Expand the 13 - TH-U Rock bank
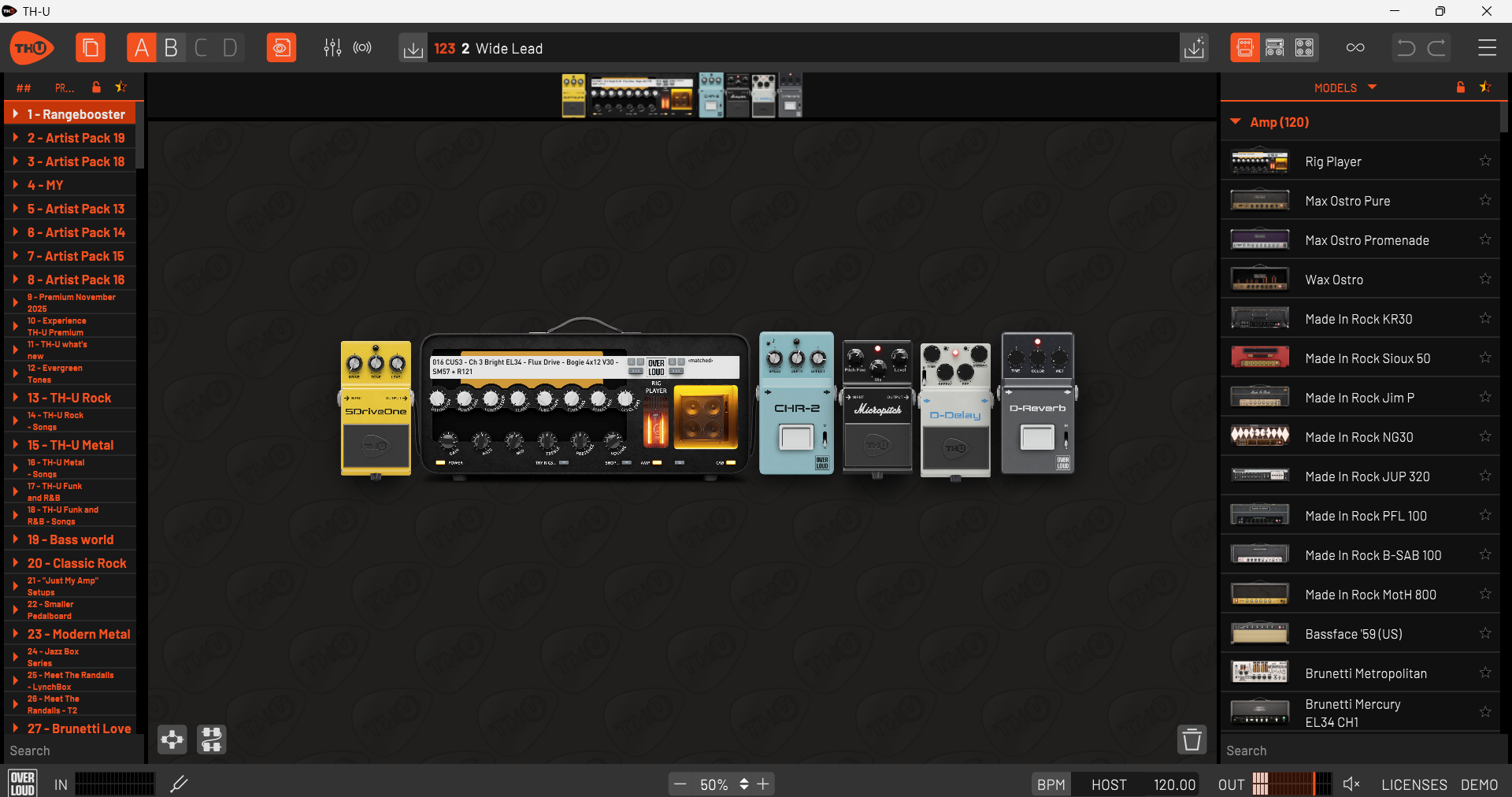Screen dimensions: 1512x797 click(x=15, y=398)
